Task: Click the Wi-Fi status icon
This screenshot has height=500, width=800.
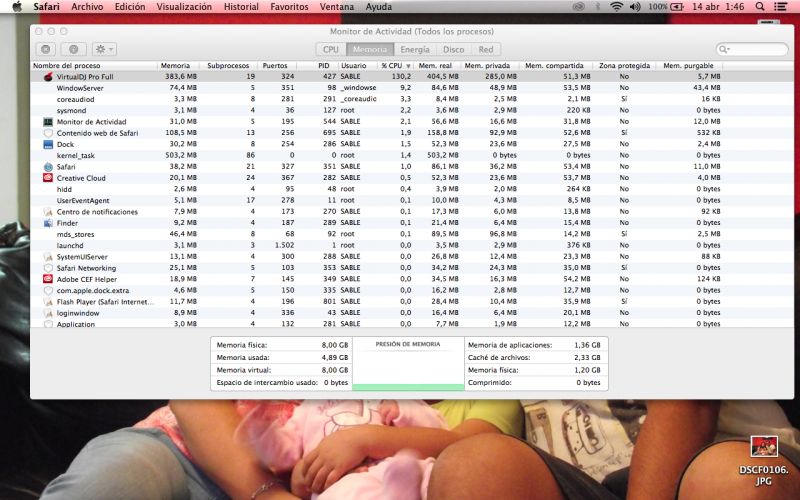Action: 616,7
